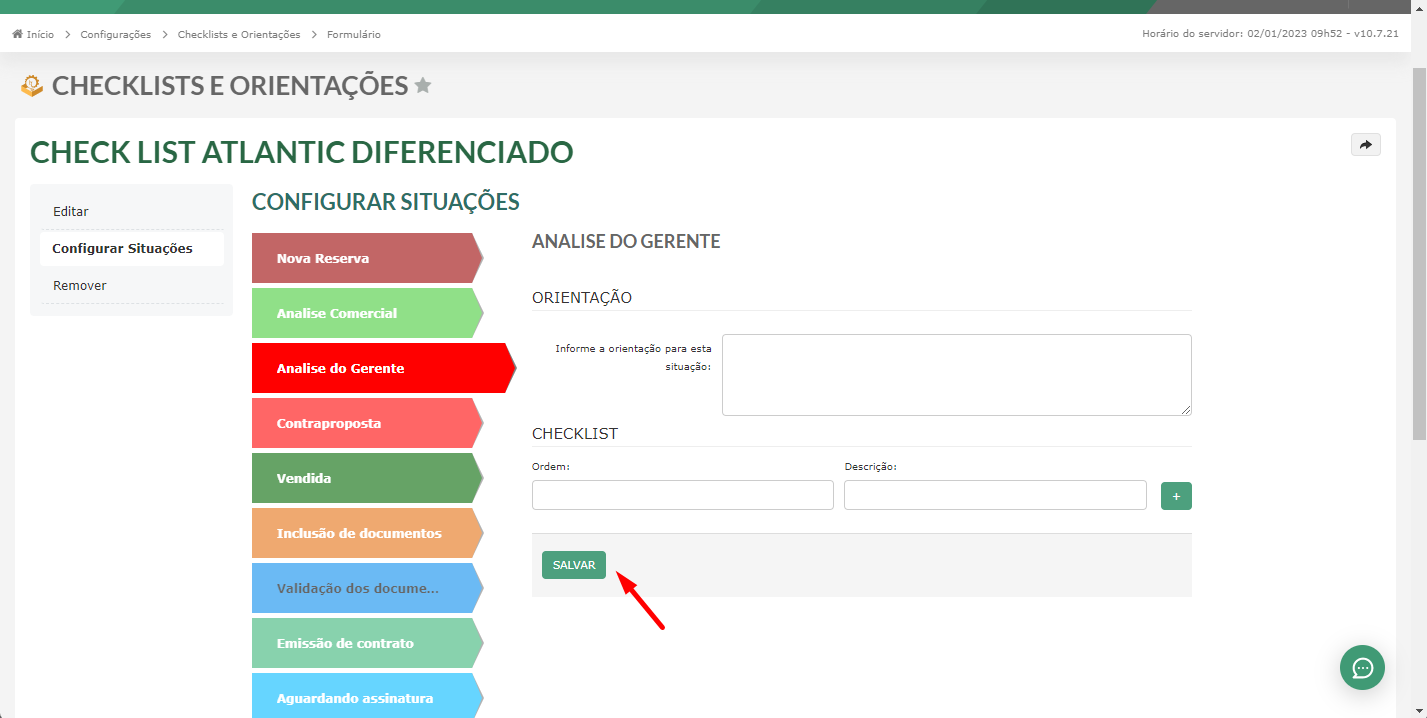Go to Início breadcrumb link
Viewport: 1427px width, 718px height.
40,34
